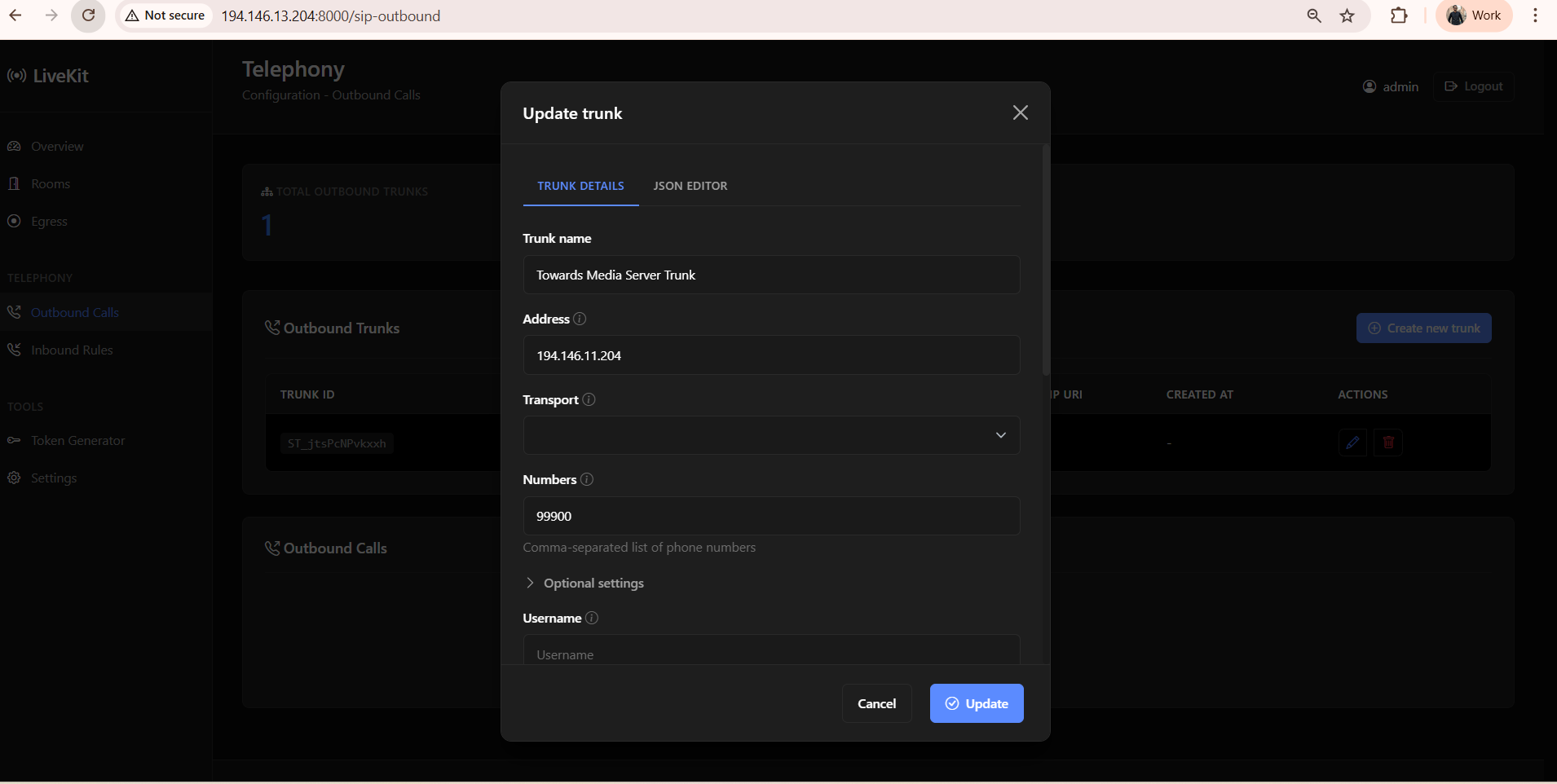Open the browser extensions icon
This screenshot has height=784, width=1557.
pos(1399,15)
